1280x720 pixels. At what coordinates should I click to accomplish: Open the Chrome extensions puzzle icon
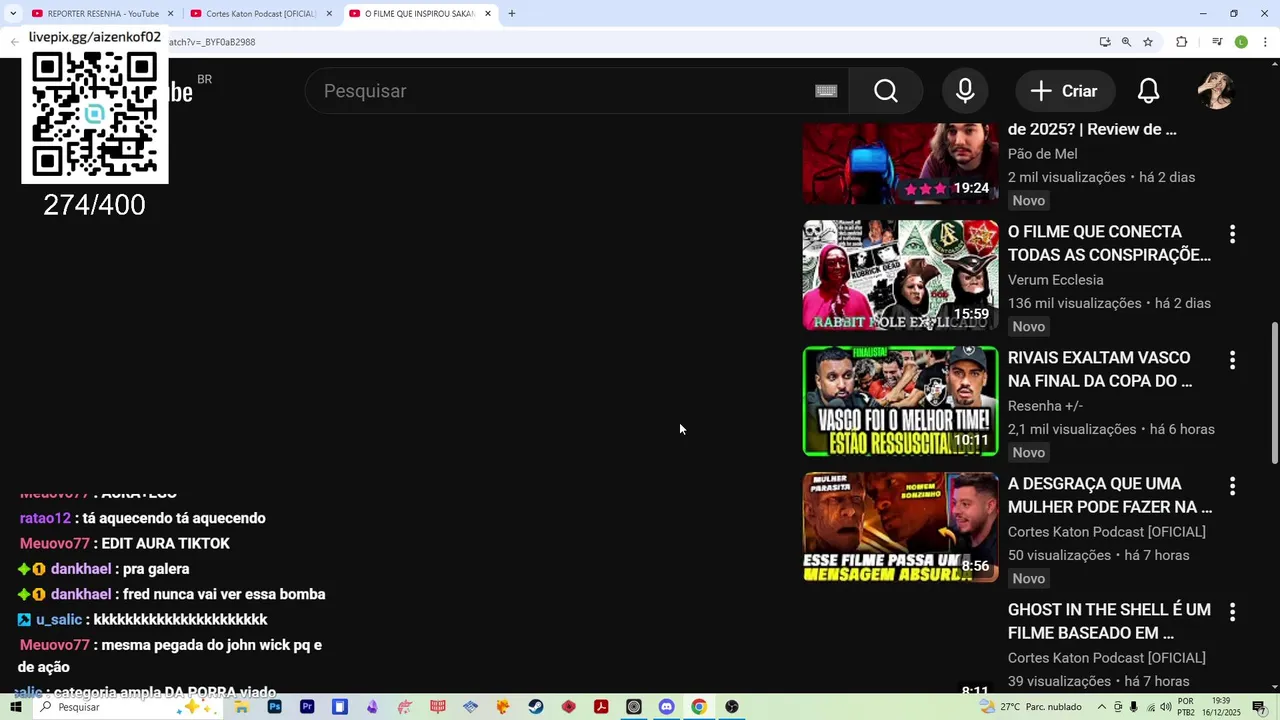[1181, 42]
